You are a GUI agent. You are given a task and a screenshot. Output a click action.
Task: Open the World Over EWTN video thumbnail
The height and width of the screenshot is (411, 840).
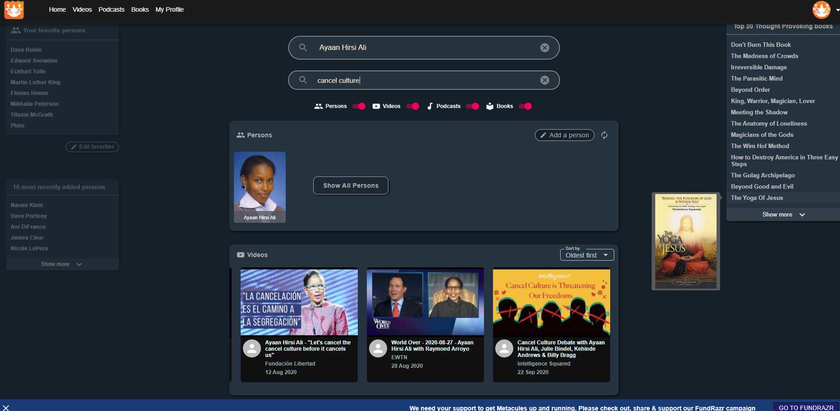tap(425, 302)
